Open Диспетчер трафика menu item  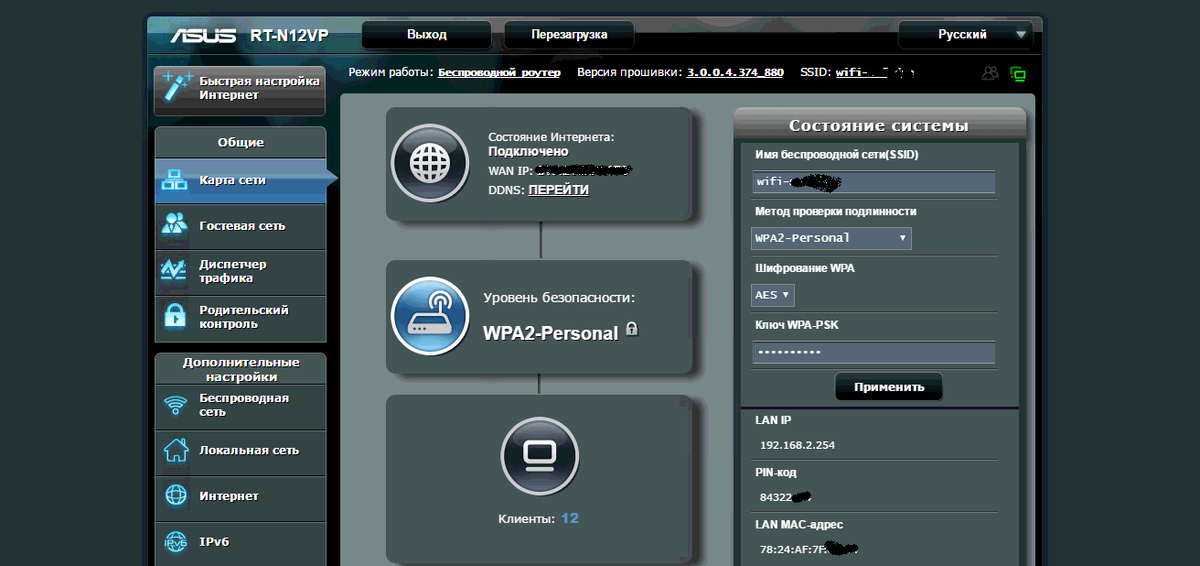[241, 271]
